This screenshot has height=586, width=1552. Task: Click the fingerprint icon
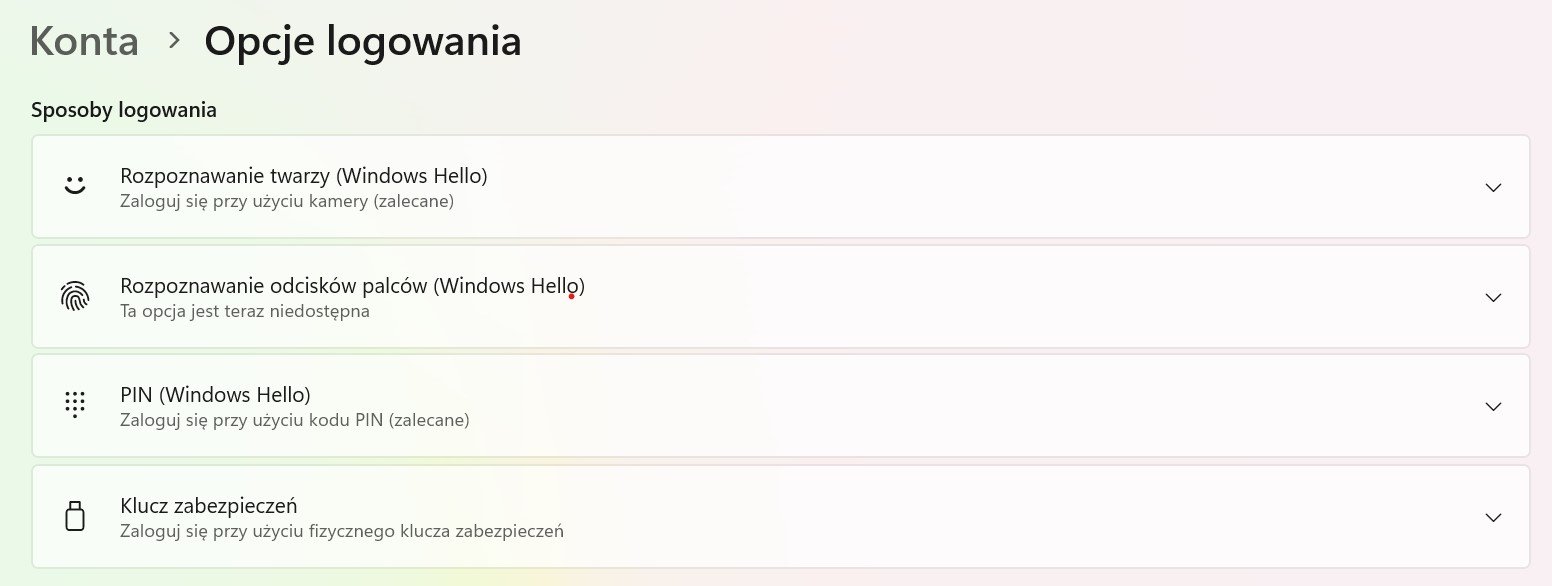(75, 297)
